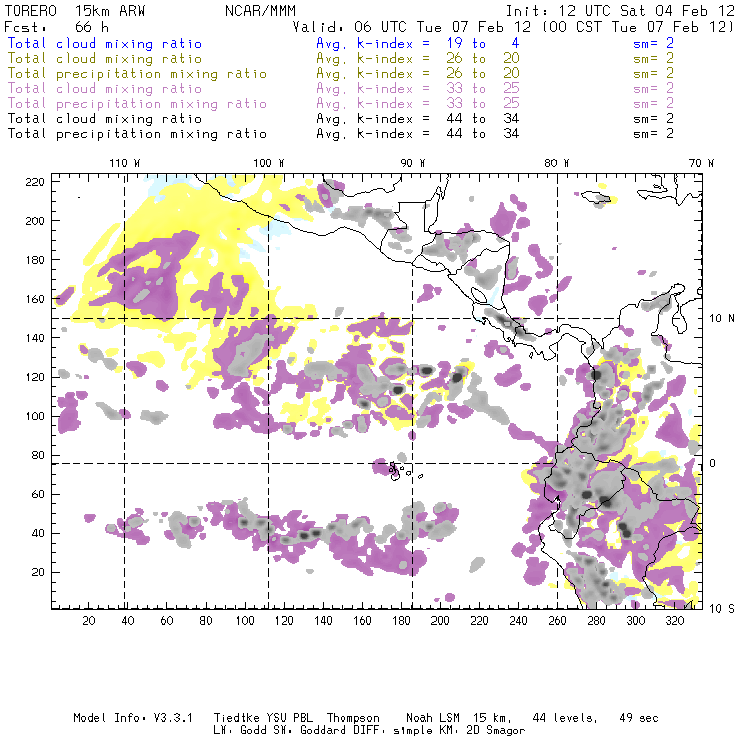This screenshot has height=740, width=740.
Task: Click the horizontal-axis tick label '260'
Action: point(557,621)
